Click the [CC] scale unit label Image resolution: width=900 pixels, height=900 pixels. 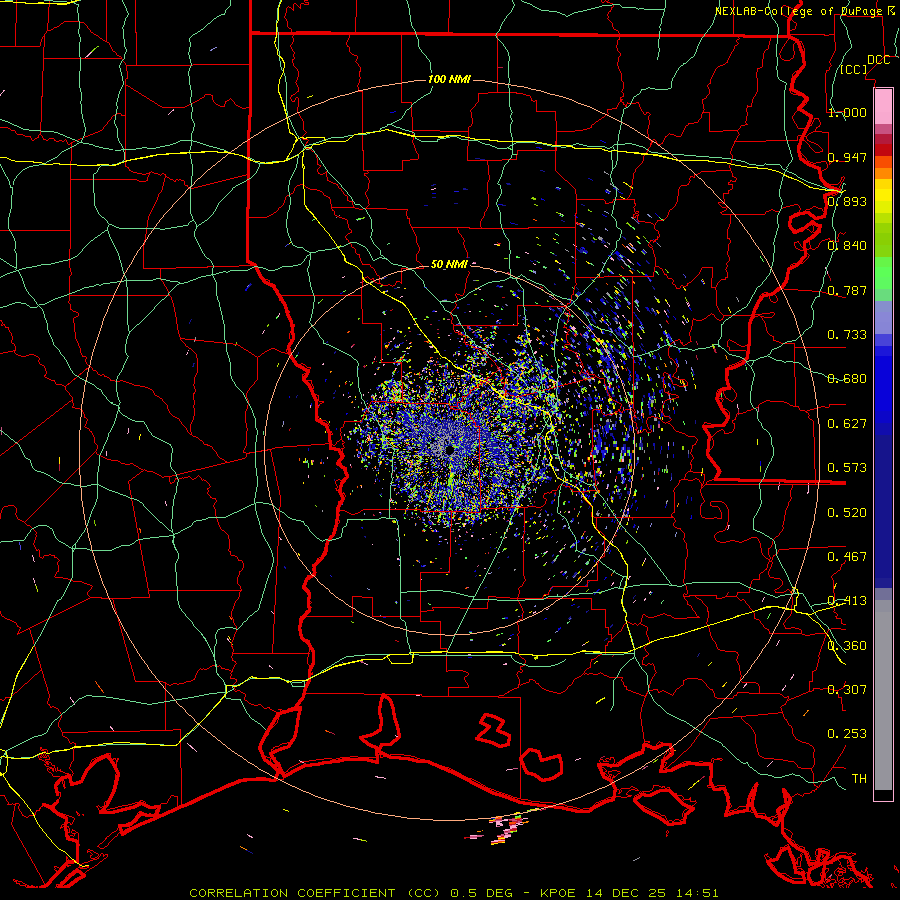click(x=854, y=69)
